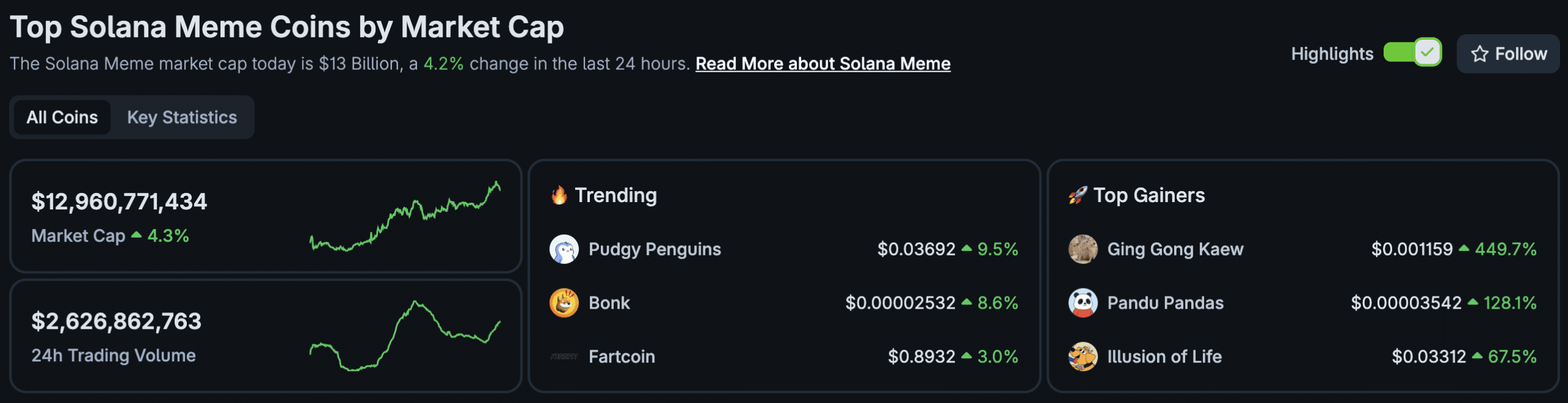Click the star icon in Follow button
The width and height of the screenshot is (1568, 403).
1480,54
